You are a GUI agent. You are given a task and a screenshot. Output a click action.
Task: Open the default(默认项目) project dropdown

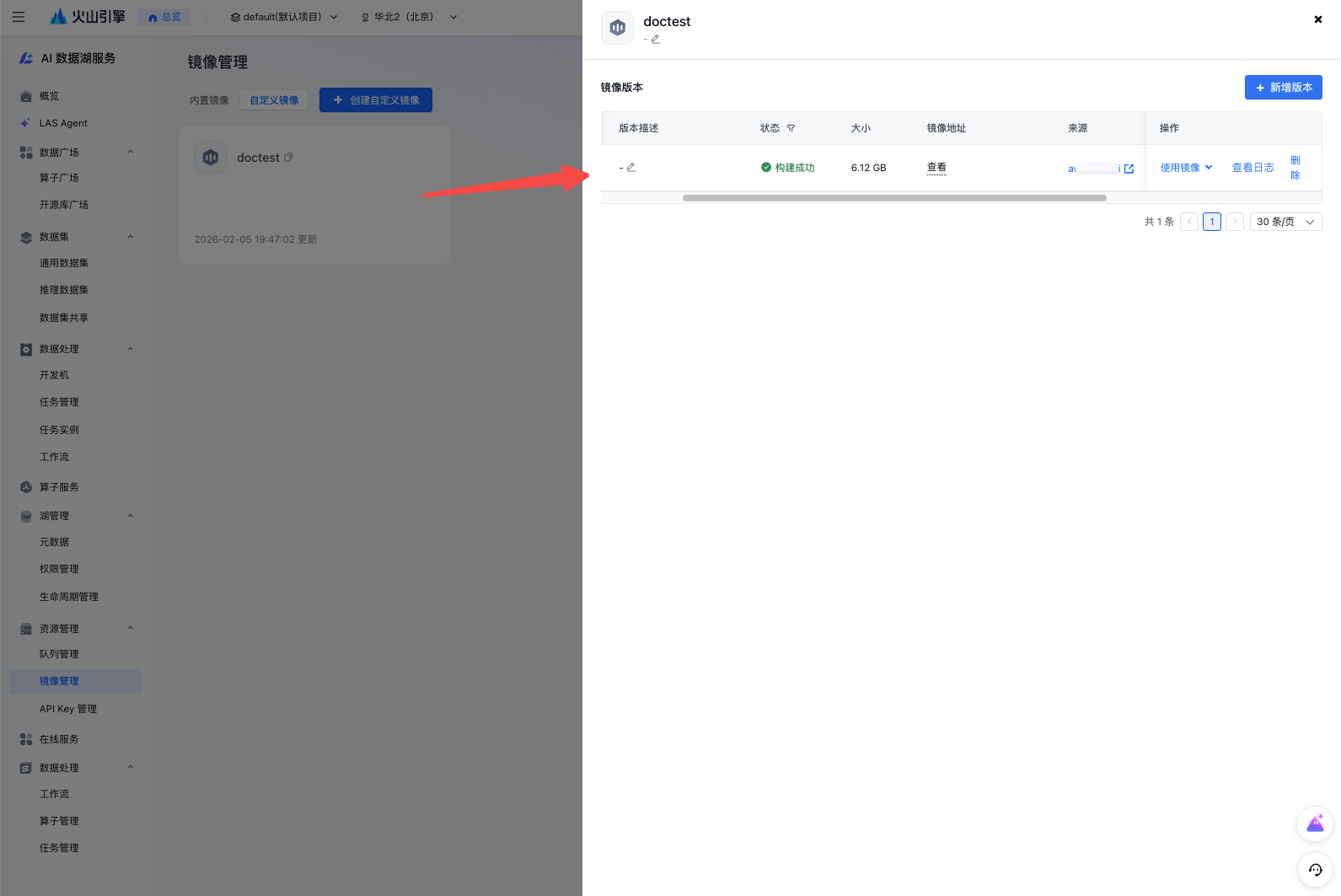[284, 17]
